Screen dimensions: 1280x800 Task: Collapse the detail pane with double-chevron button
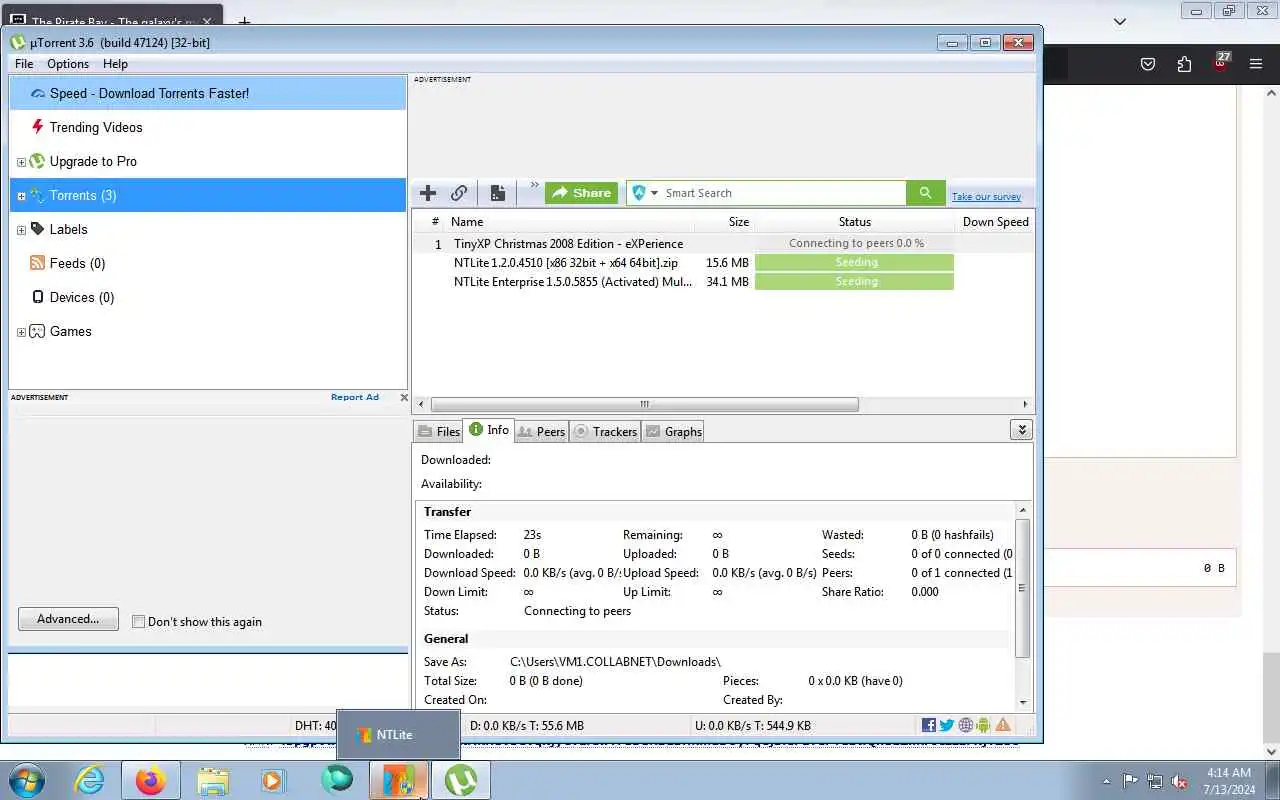1021,430
